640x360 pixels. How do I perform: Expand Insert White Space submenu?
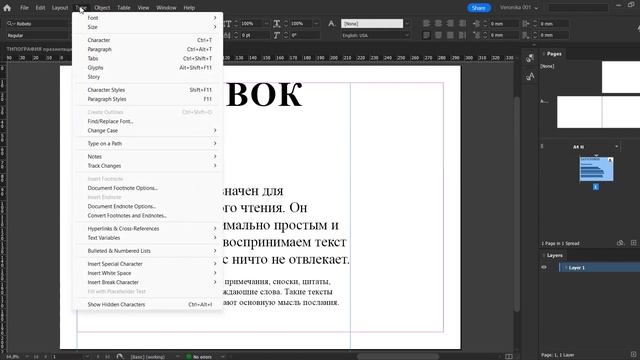[x=148, y=273]
